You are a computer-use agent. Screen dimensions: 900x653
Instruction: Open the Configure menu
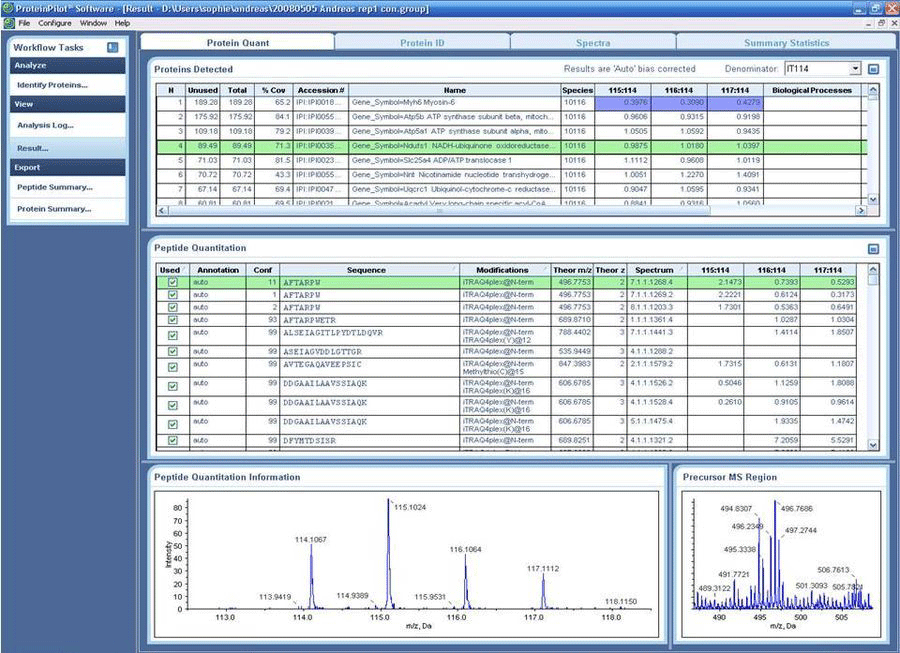(55, 23)
